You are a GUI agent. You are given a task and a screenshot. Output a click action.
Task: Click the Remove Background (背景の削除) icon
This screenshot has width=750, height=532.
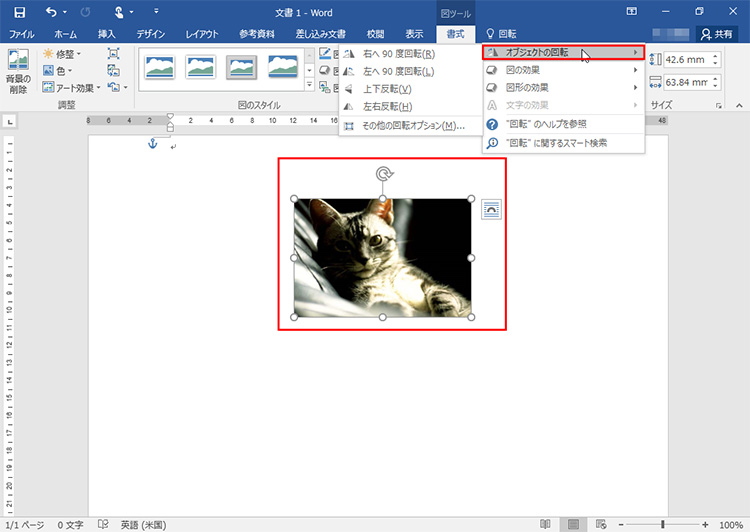coord(19,71)
